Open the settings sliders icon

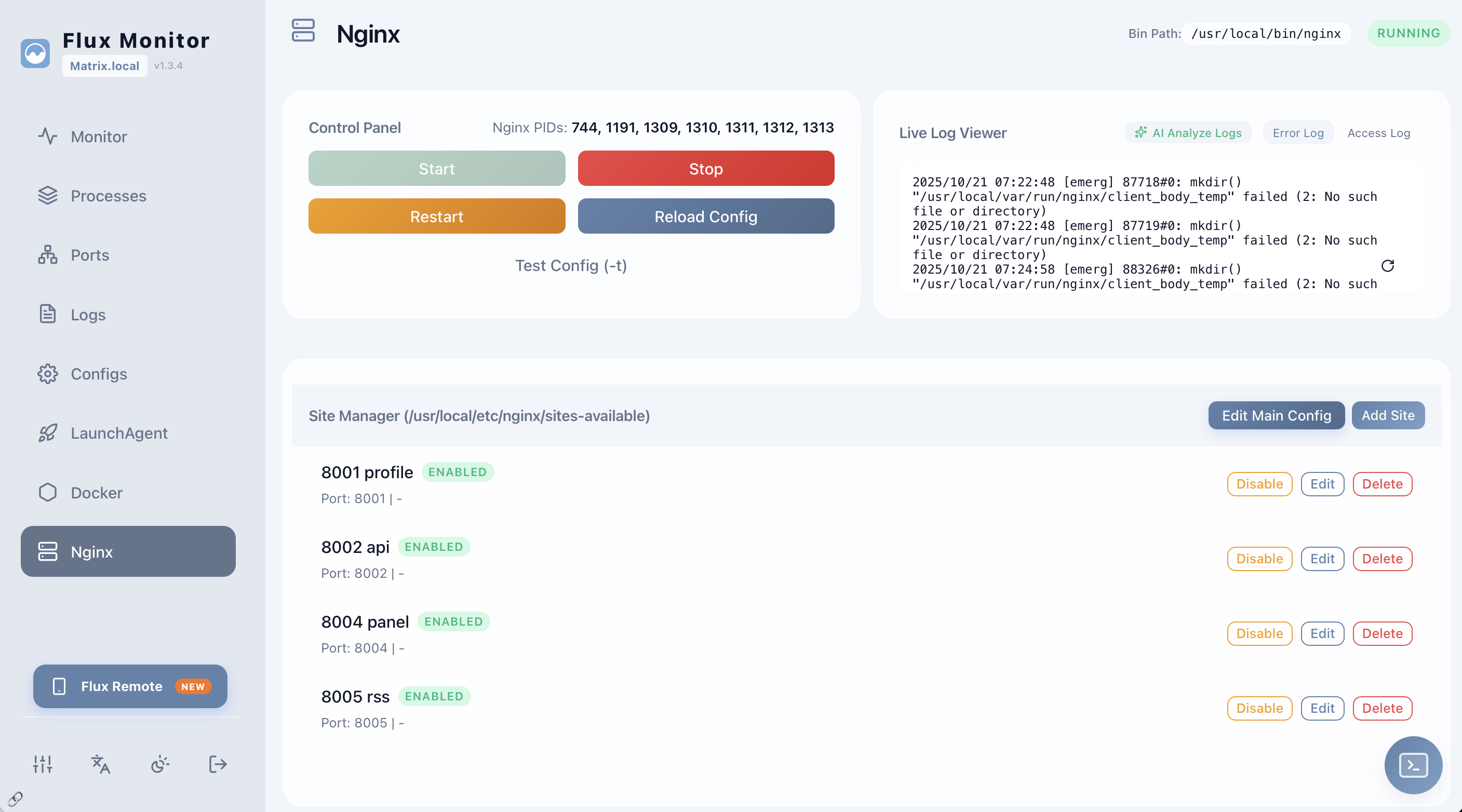click(43, 764)
